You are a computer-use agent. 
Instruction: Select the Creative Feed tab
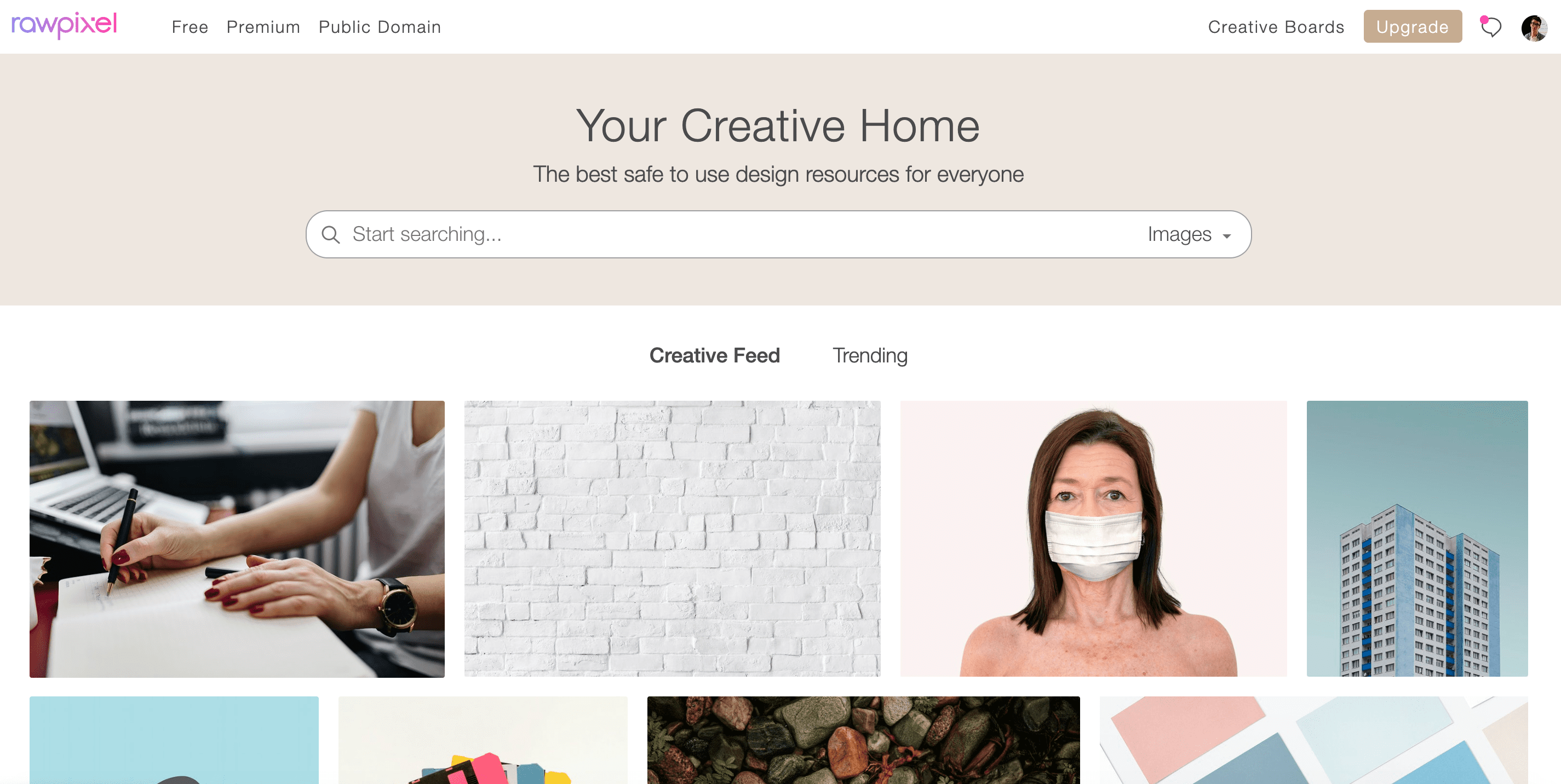click(714, 355)
